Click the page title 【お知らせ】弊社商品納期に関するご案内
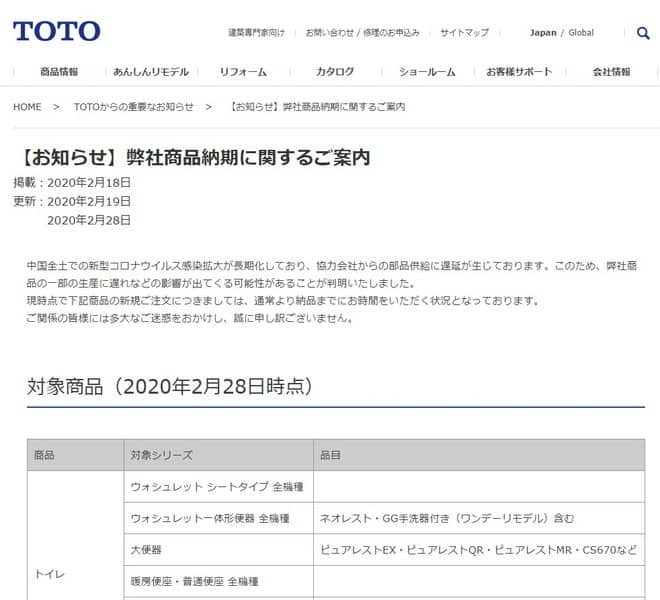The height and width of the screenshot is (600, 660). pyautogui.click(x=192, y=157)
